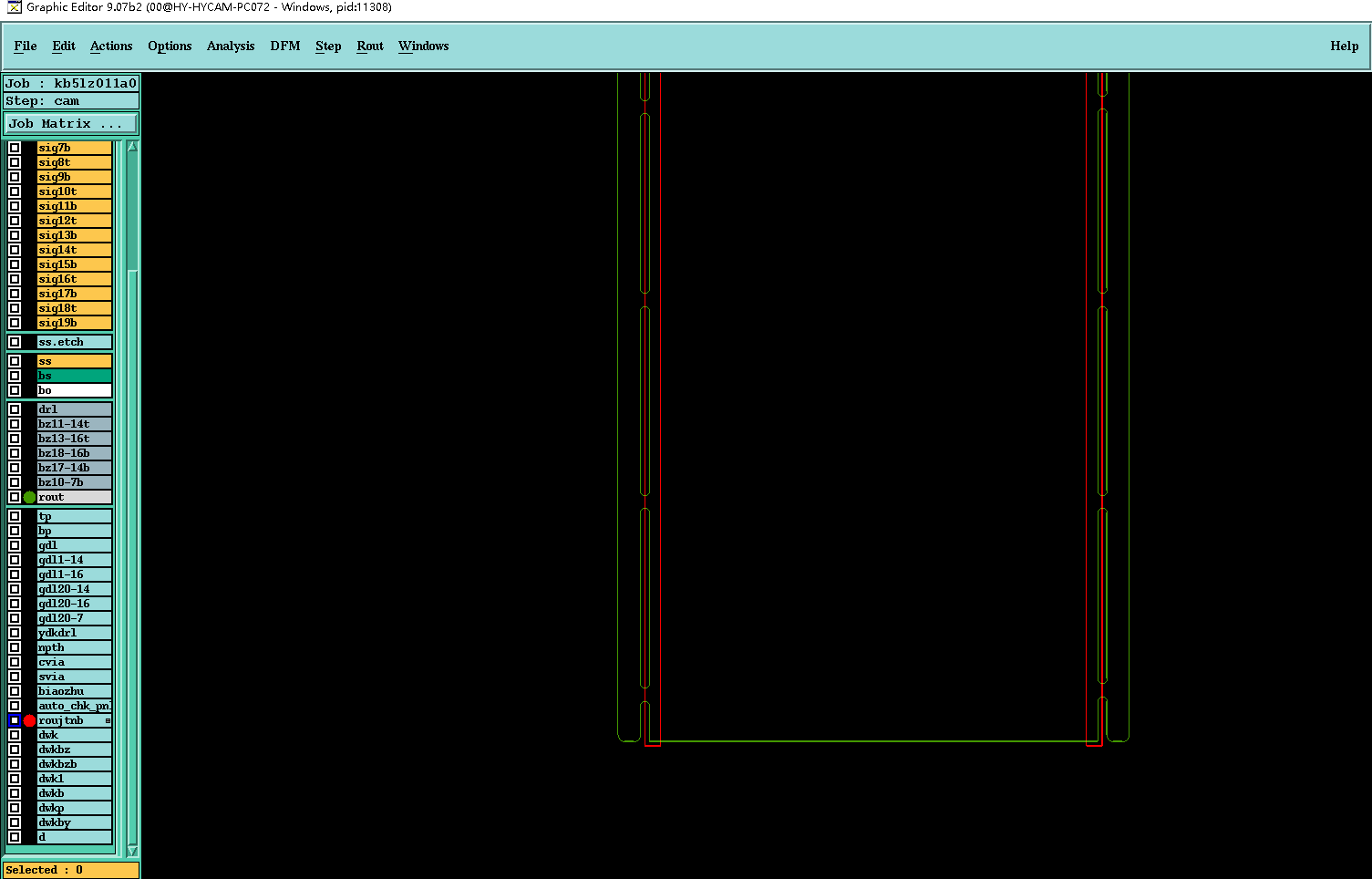Click the Job Matrix button
Screen dimensions: 1372x879
[x=71, y=124]
